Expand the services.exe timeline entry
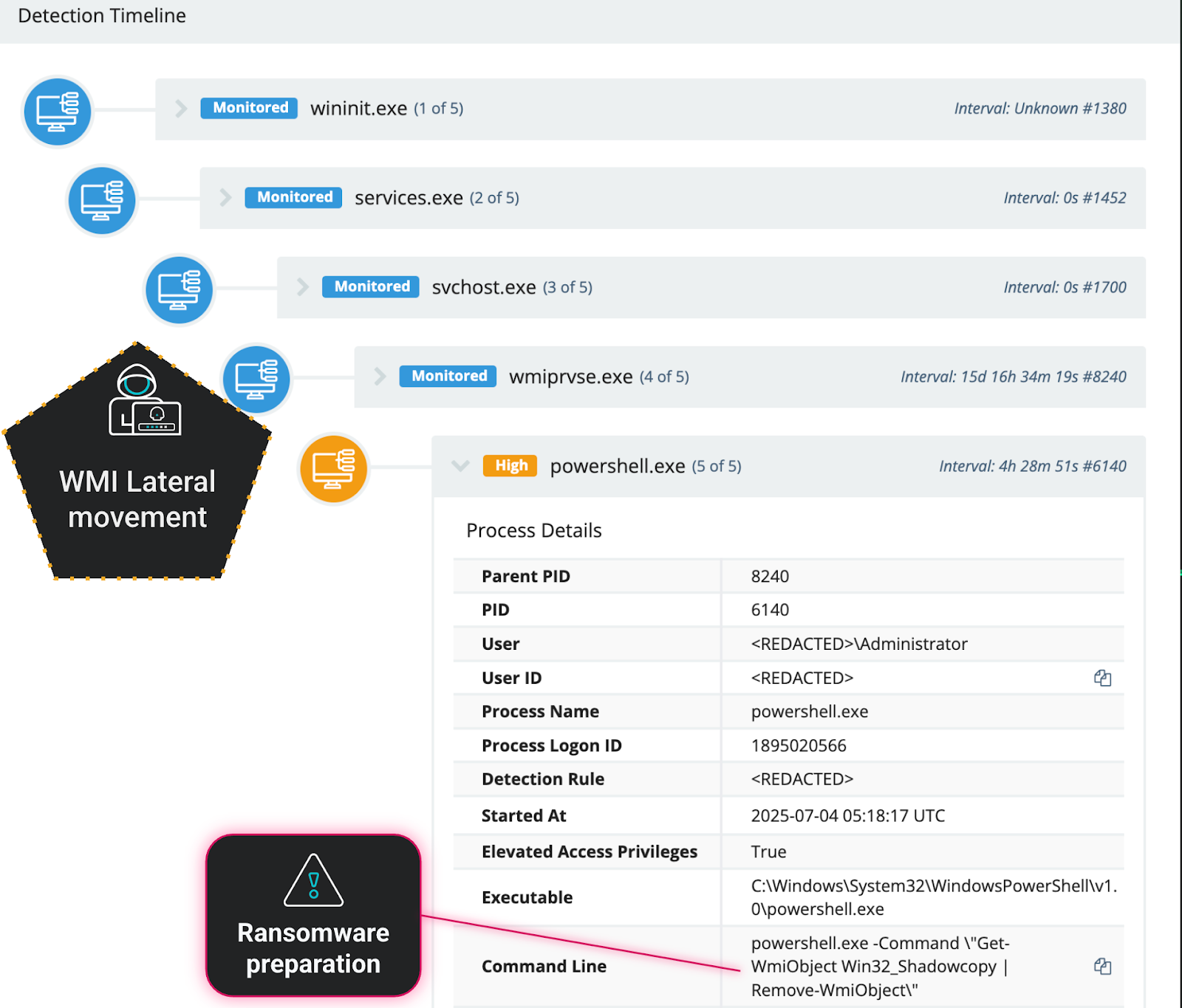Screen dimensions: 1182x1008 coord(225,198)
